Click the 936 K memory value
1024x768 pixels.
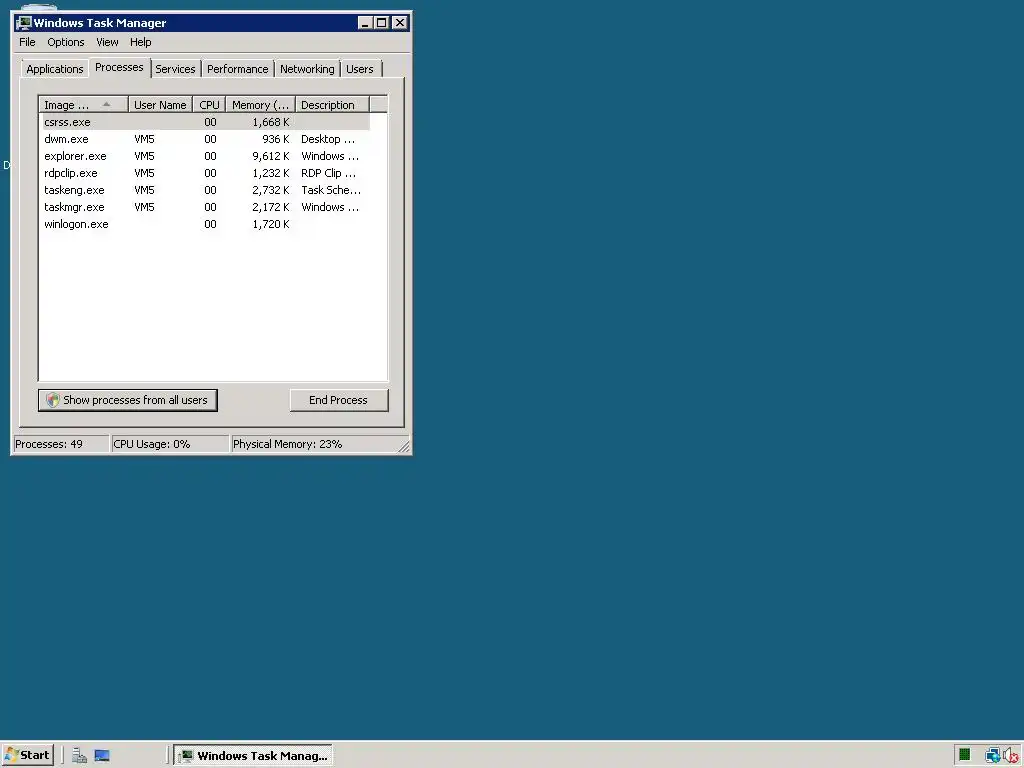(x=276, y=139)
